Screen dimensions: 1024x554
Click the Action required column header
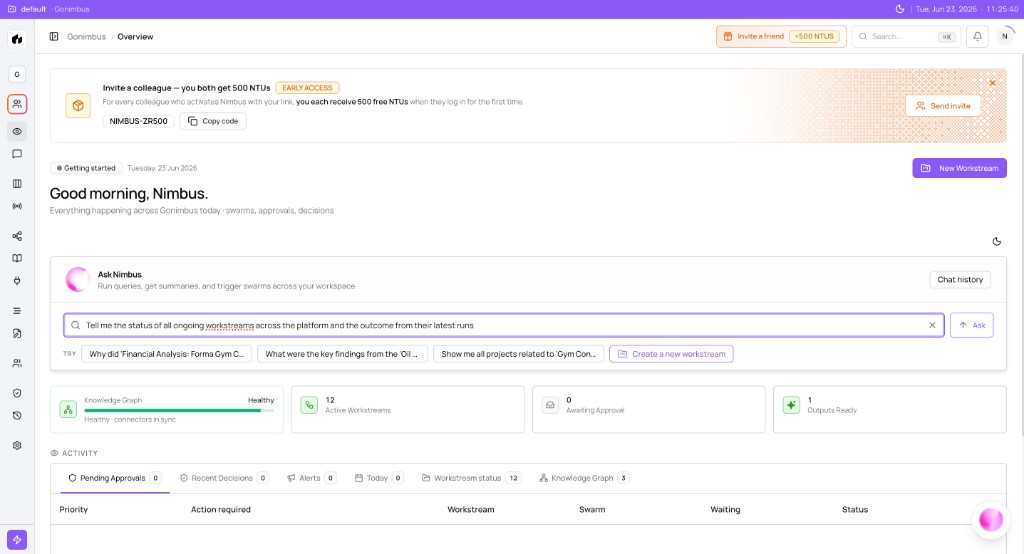pos(221,510)
